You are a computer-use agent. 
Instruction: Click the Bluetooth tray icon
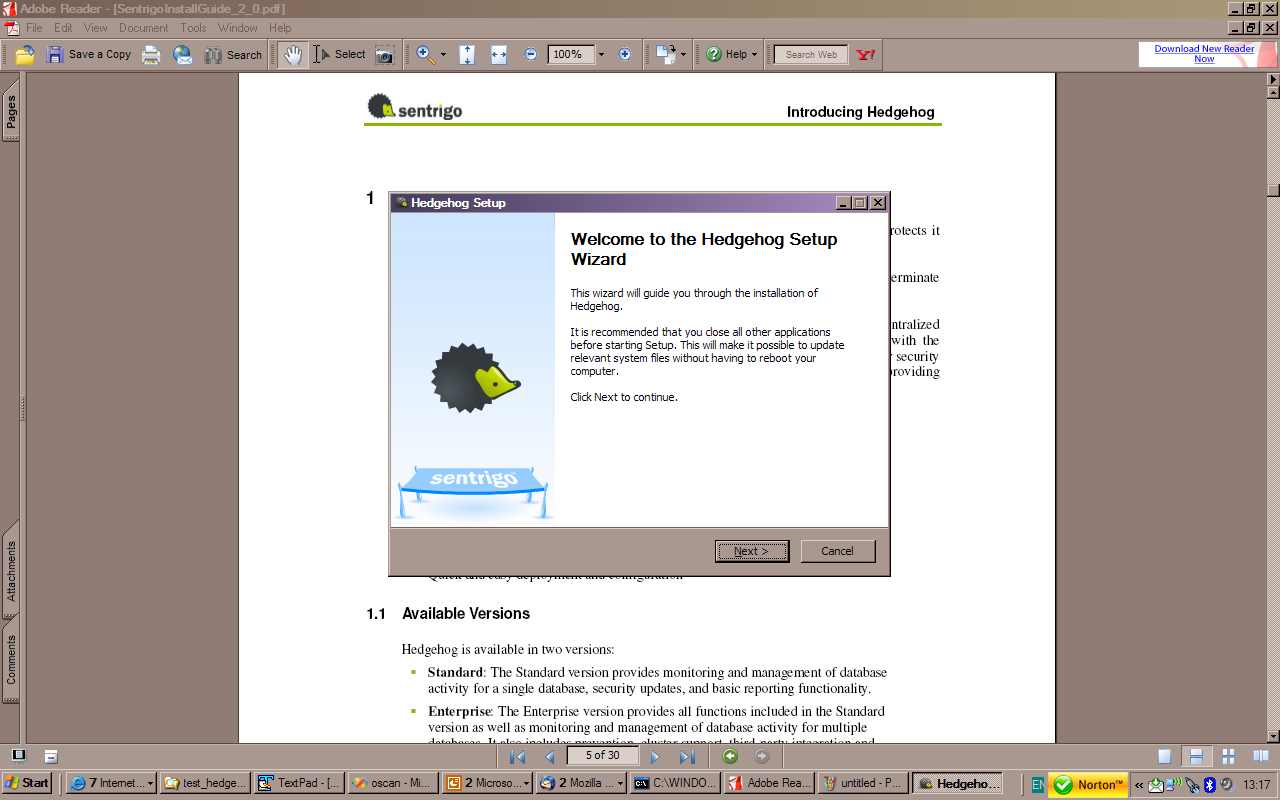point(1209,785)
